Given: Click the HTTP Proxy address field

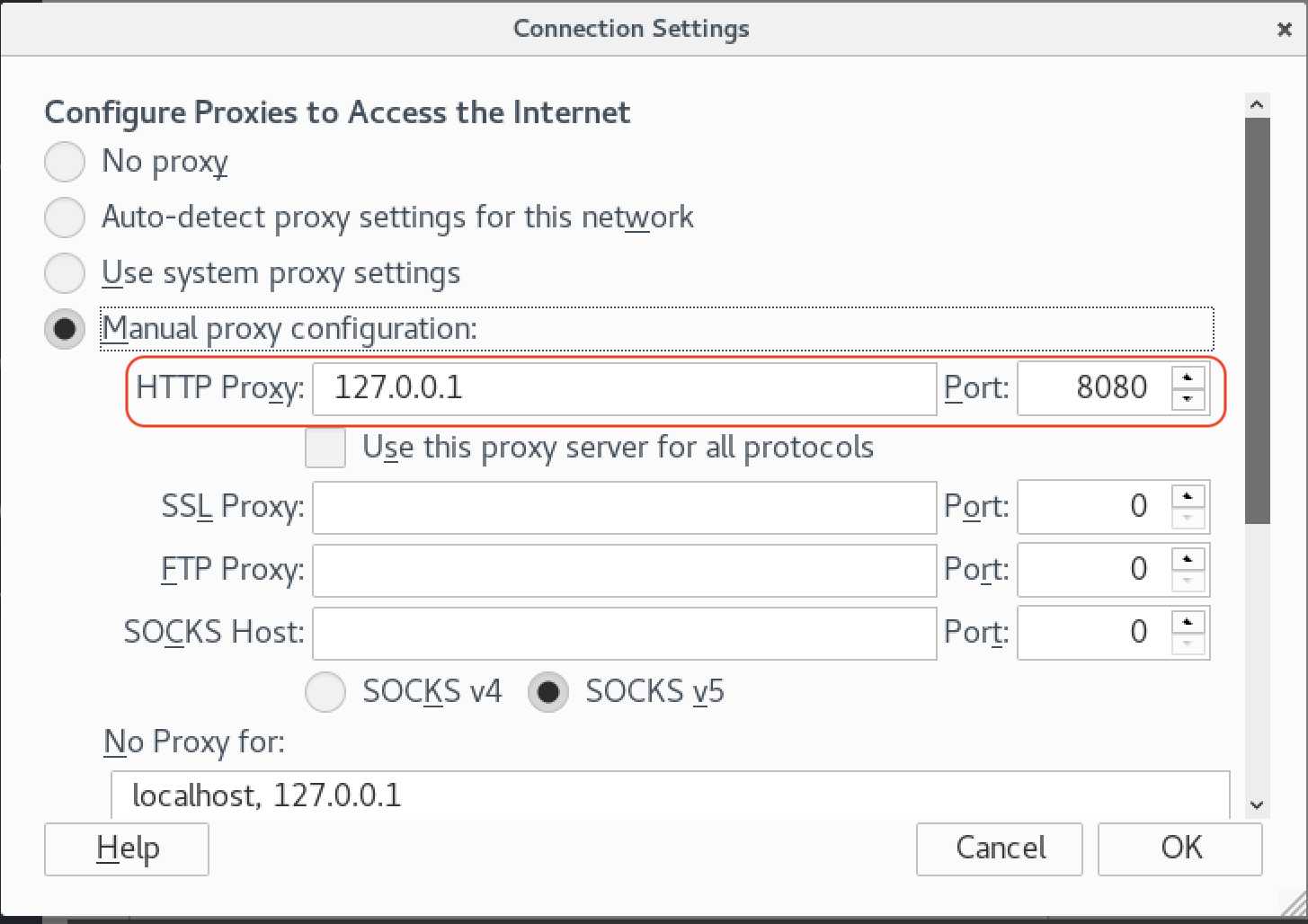Looking at the screenshot, I should tap(624, 388).
